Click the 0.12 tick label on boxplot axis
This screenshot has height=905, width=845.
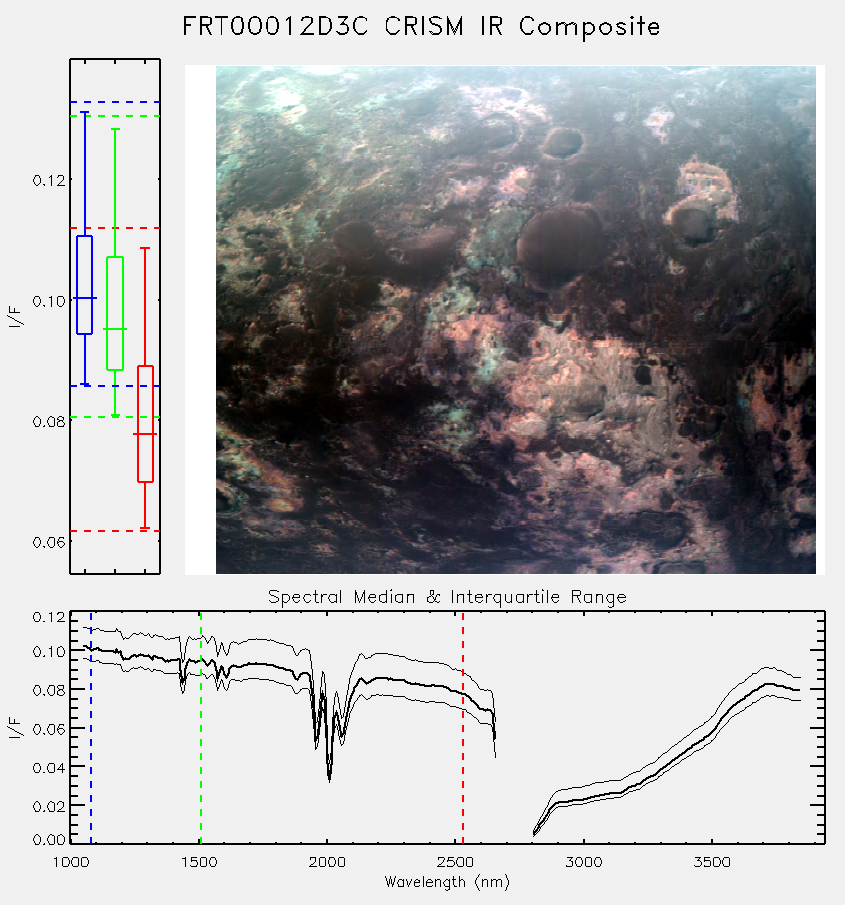pos(49,180)
